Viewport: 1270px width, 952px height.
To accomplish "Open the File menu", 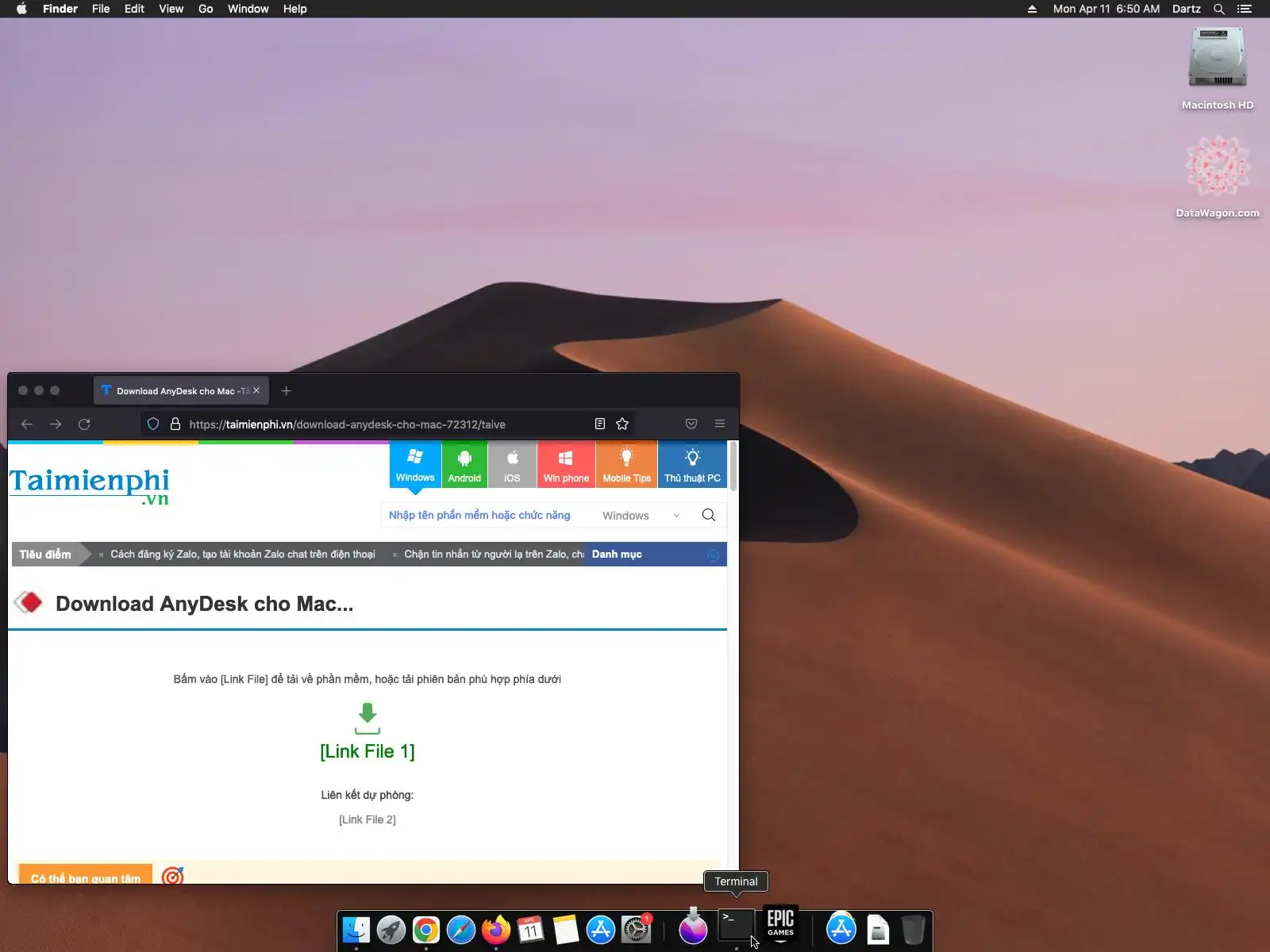I will [101, 9].
